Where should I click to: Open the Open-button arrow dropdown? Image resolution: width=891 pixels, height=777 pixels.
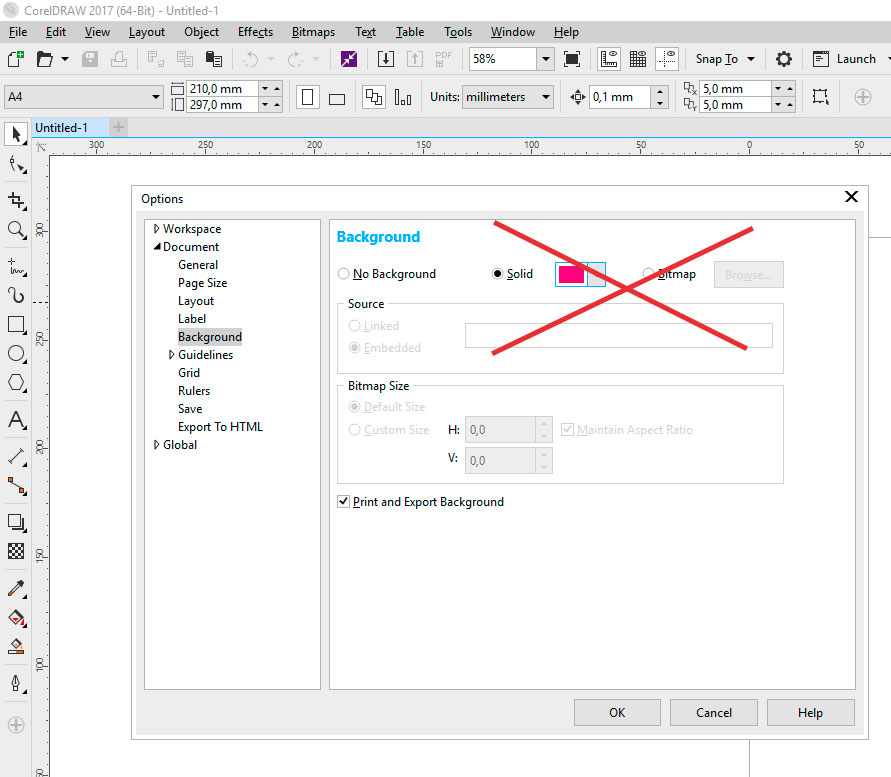65,59
